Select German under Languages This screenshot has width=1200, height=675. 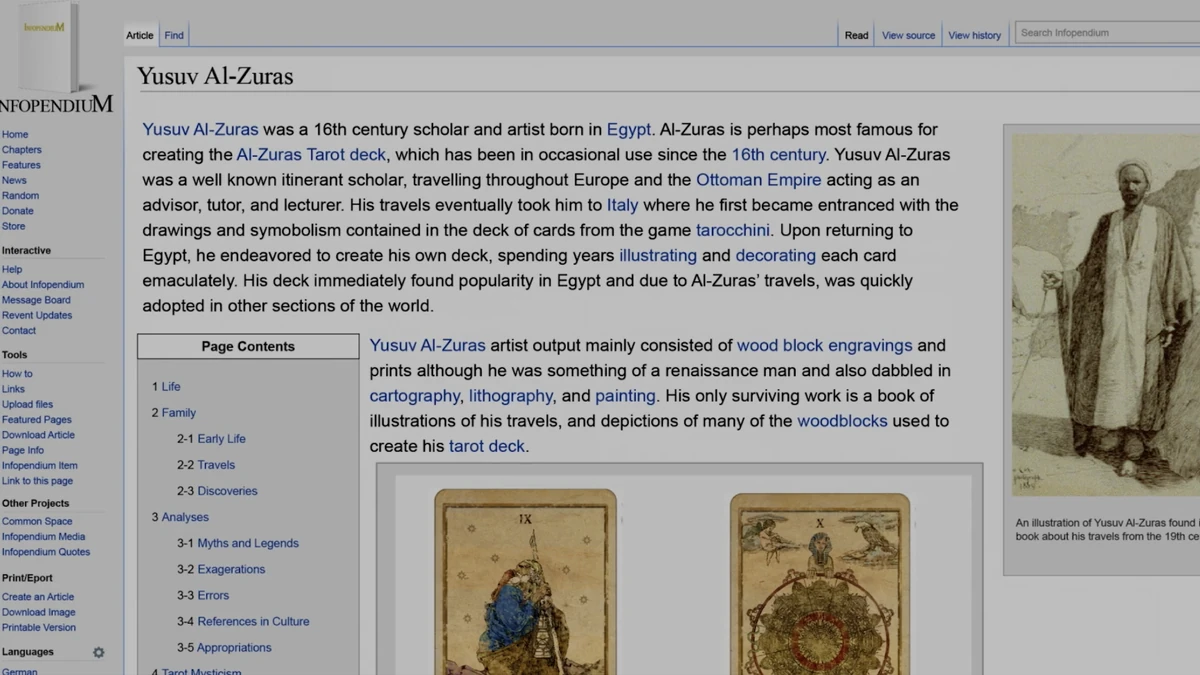pos(20,671)
